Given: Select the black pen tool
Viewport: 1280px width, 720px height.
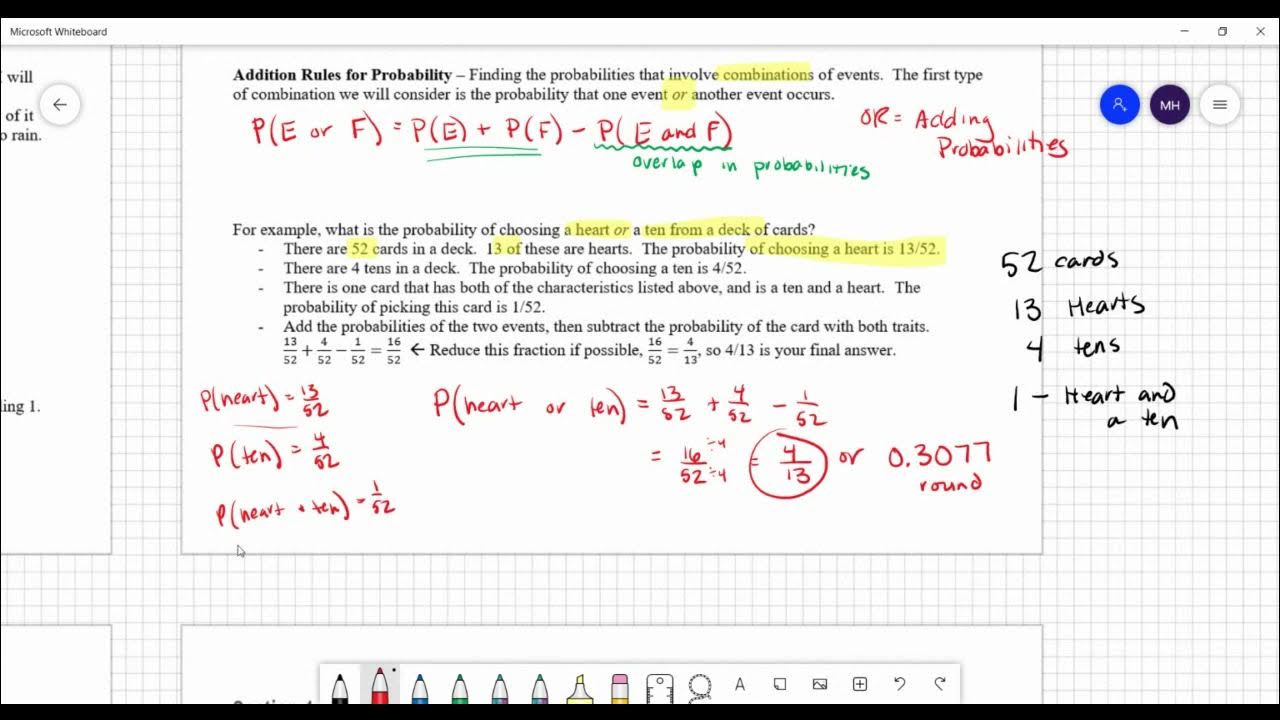Looking at the screenshot, I should (x=339, y=687).
